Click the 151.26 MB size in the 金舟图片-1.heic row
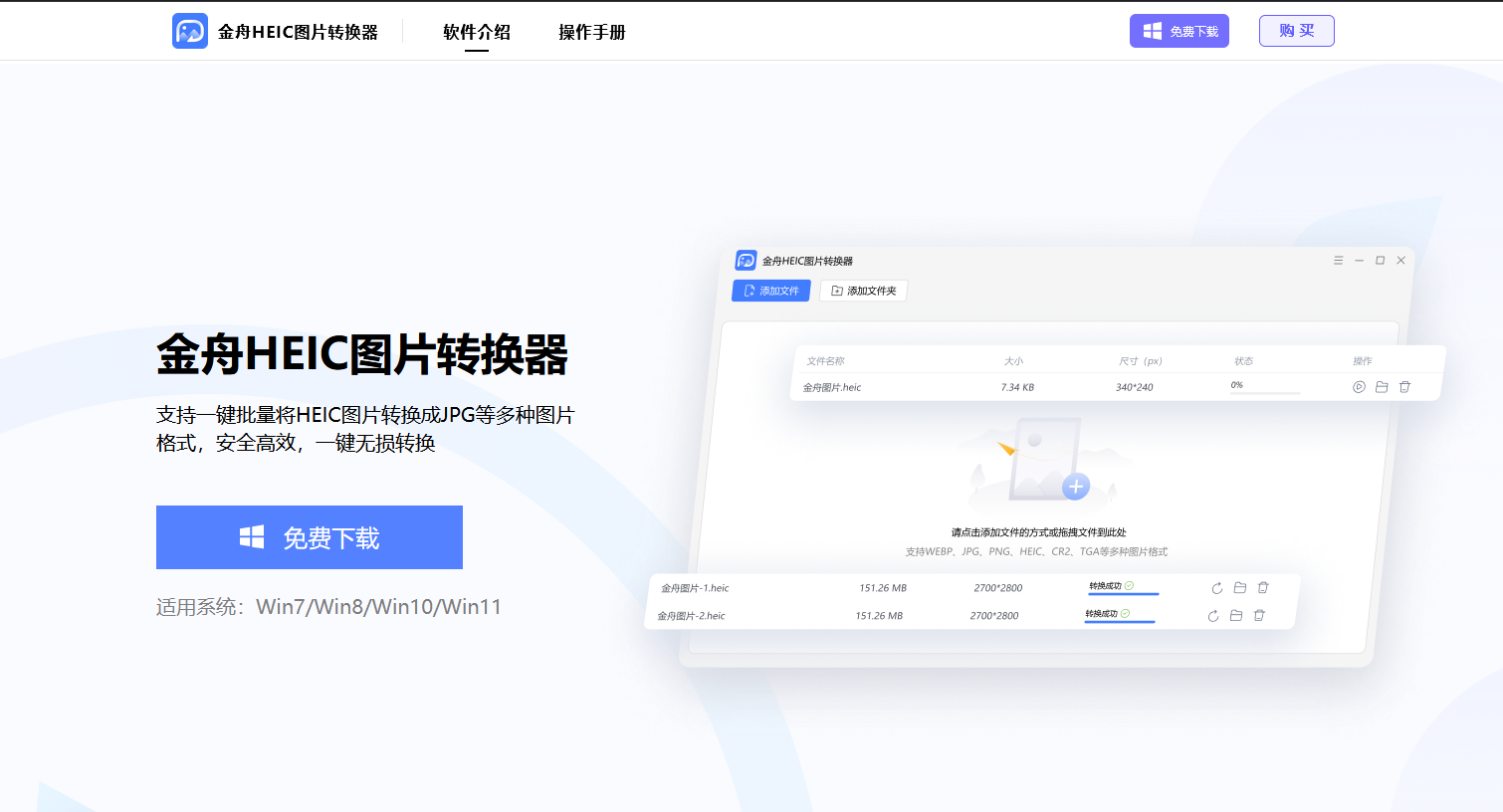This screenshot has width=1503, height=812. point(883,588)
